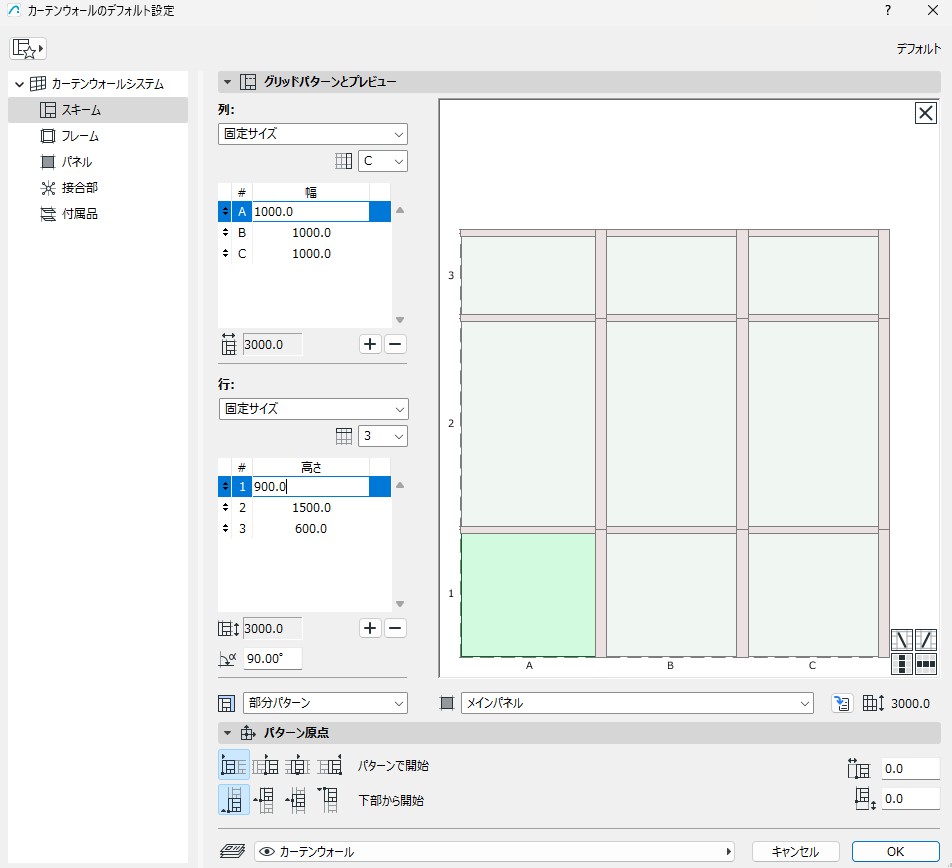Screen dimensions: 952x868
Task: Select the horizontal row selection icon in preview
Action: tap(926, 664)
